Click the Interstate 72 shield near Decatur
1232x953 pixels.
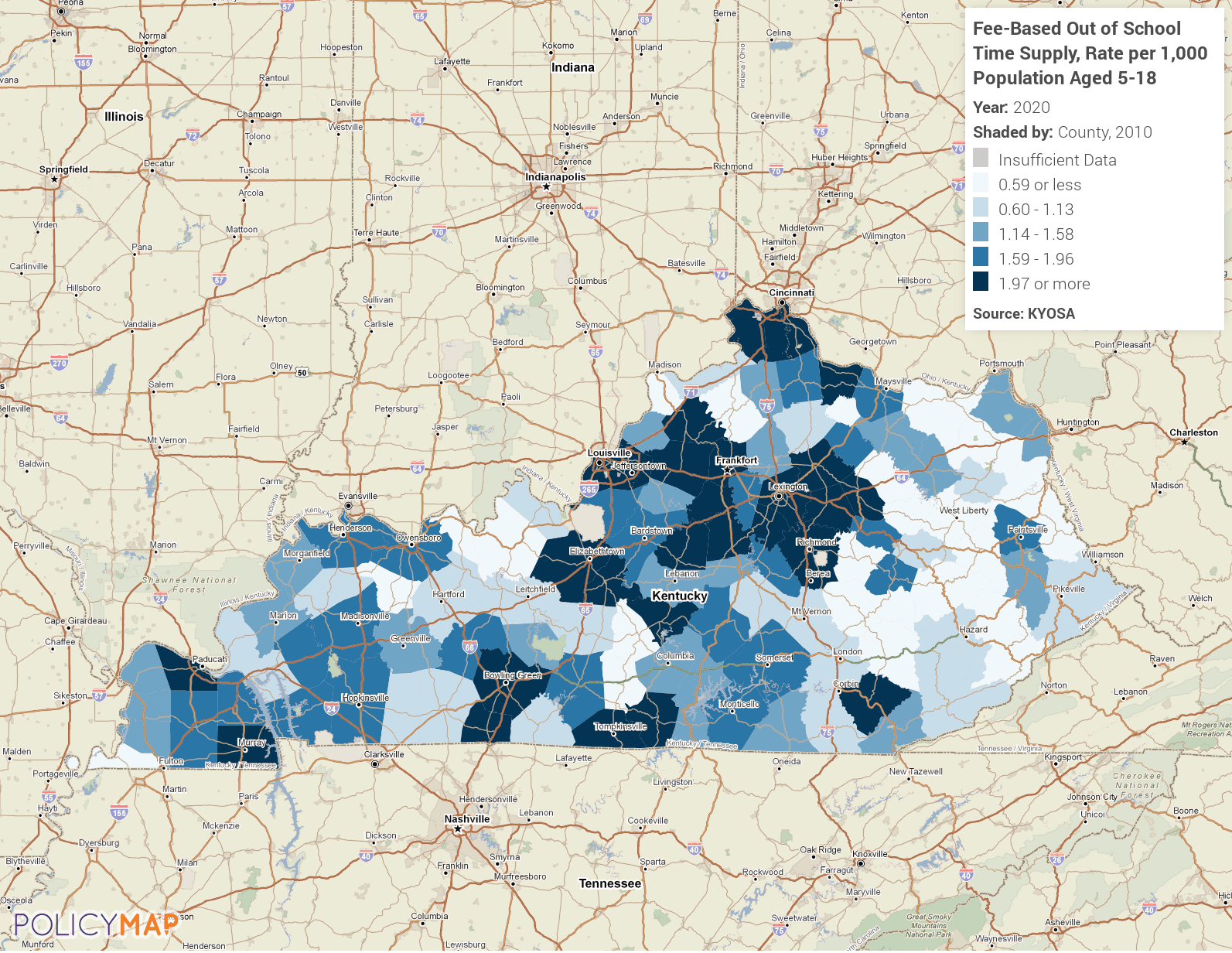(x=193, y=135)
